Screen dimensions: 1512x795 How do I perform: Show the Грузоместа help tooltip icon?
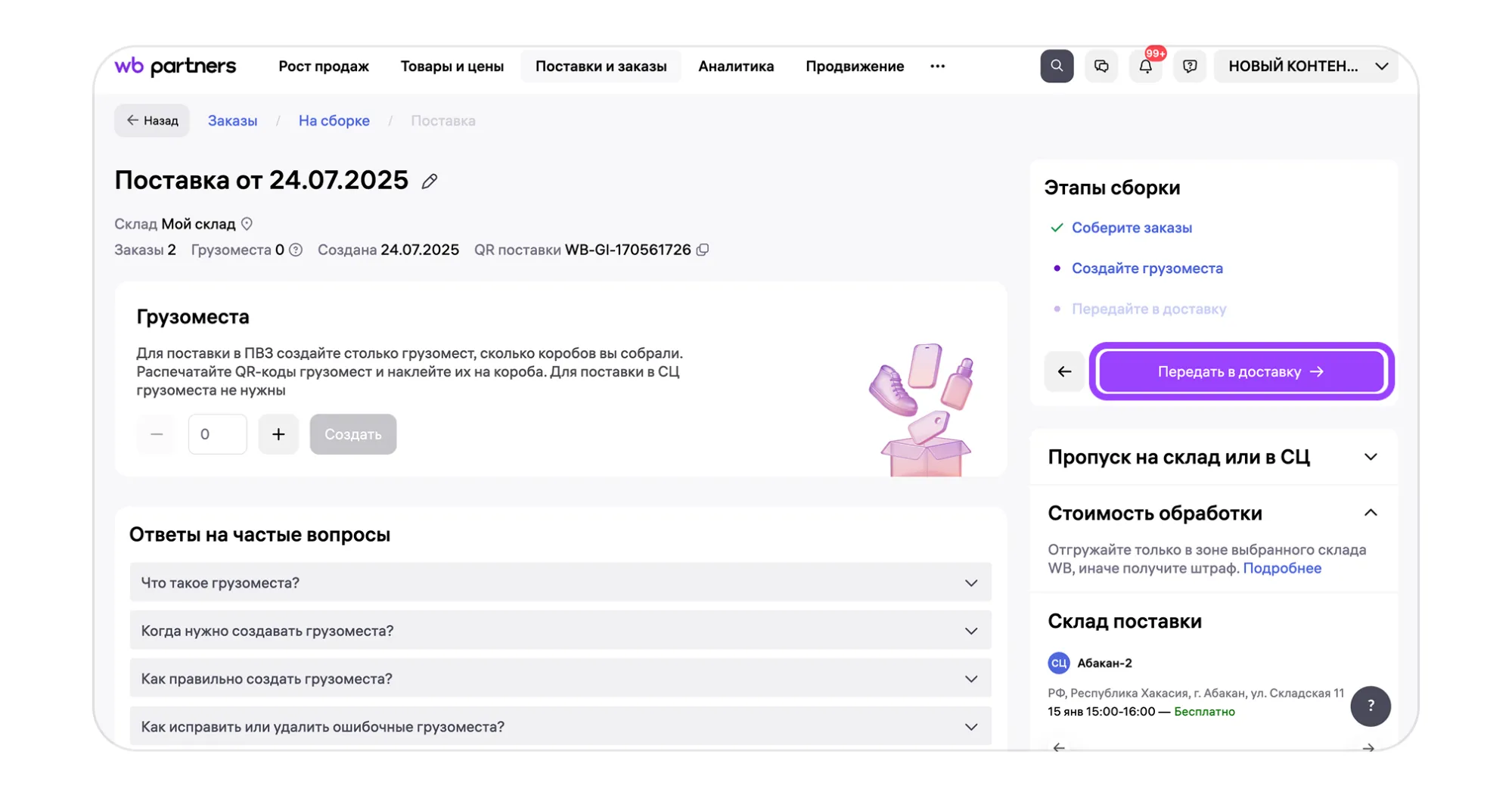296,250
